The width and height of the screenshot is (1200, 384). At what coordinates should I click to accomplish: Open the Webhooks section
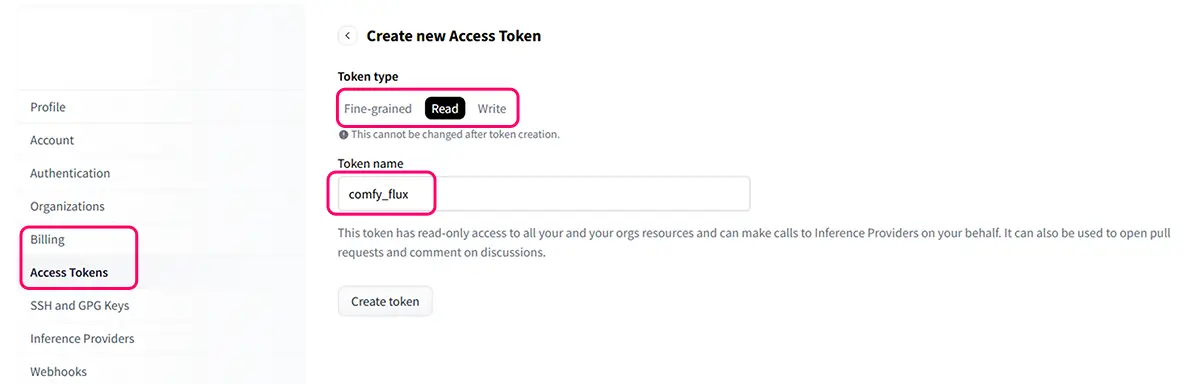click(58, 371)
